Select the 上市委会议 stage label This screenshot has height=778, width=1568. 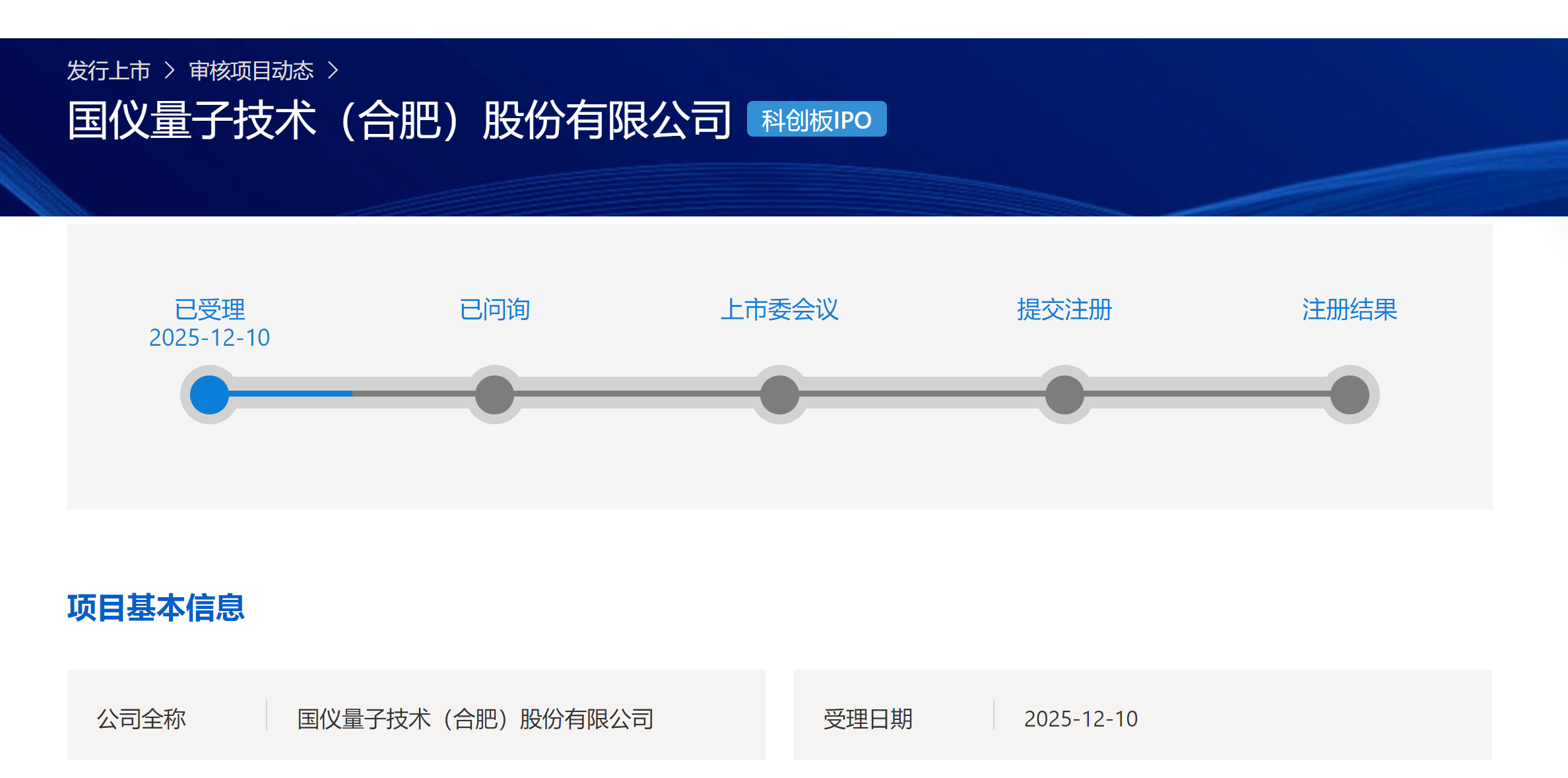[x=779, y=309]
